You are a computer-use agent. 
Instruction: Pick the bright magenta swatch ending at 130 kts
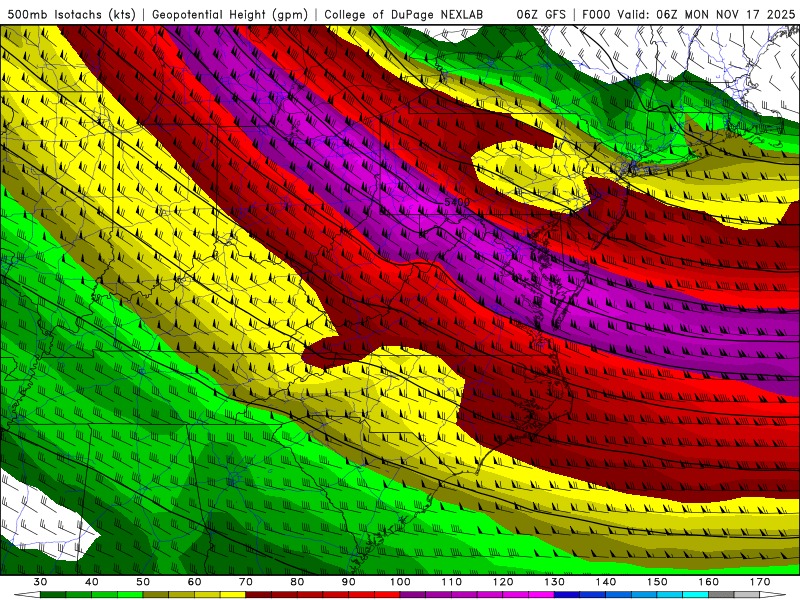541,595
